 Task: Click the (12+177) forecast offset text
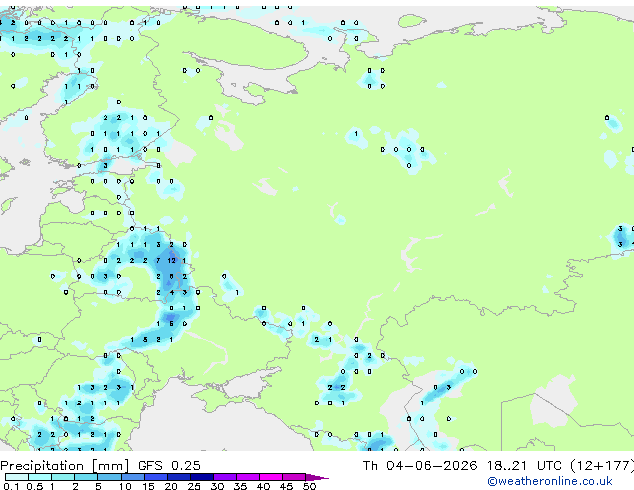pyautogui.click(x=602, y=466)
